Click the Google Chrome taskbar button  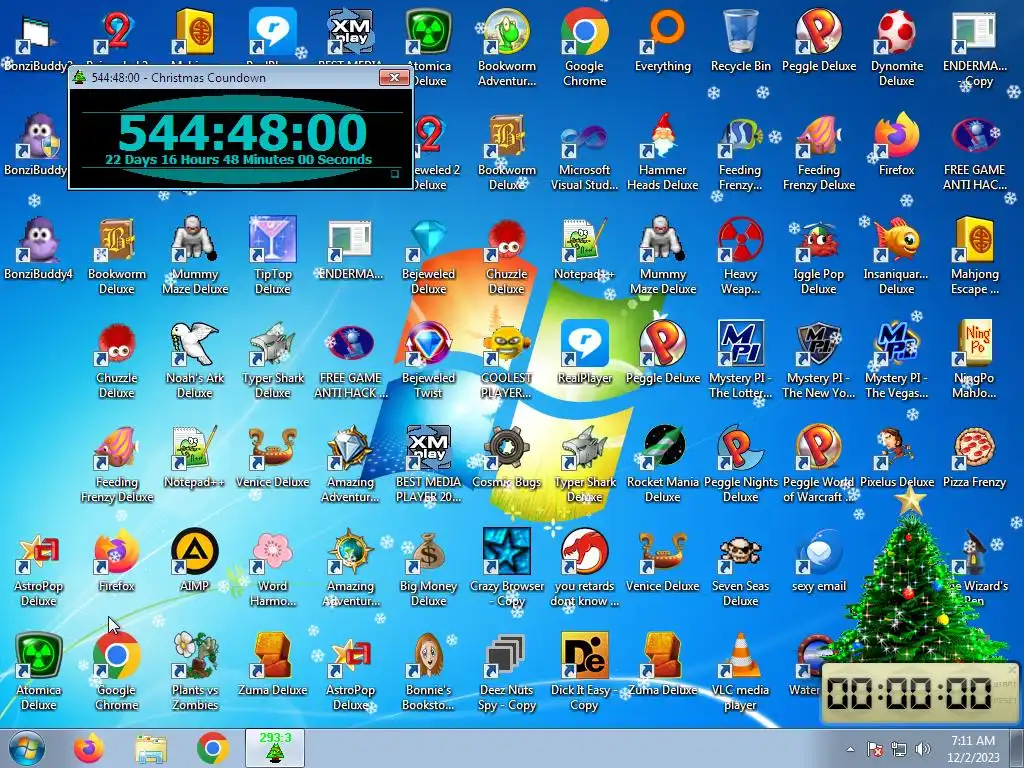coord(212,748)
